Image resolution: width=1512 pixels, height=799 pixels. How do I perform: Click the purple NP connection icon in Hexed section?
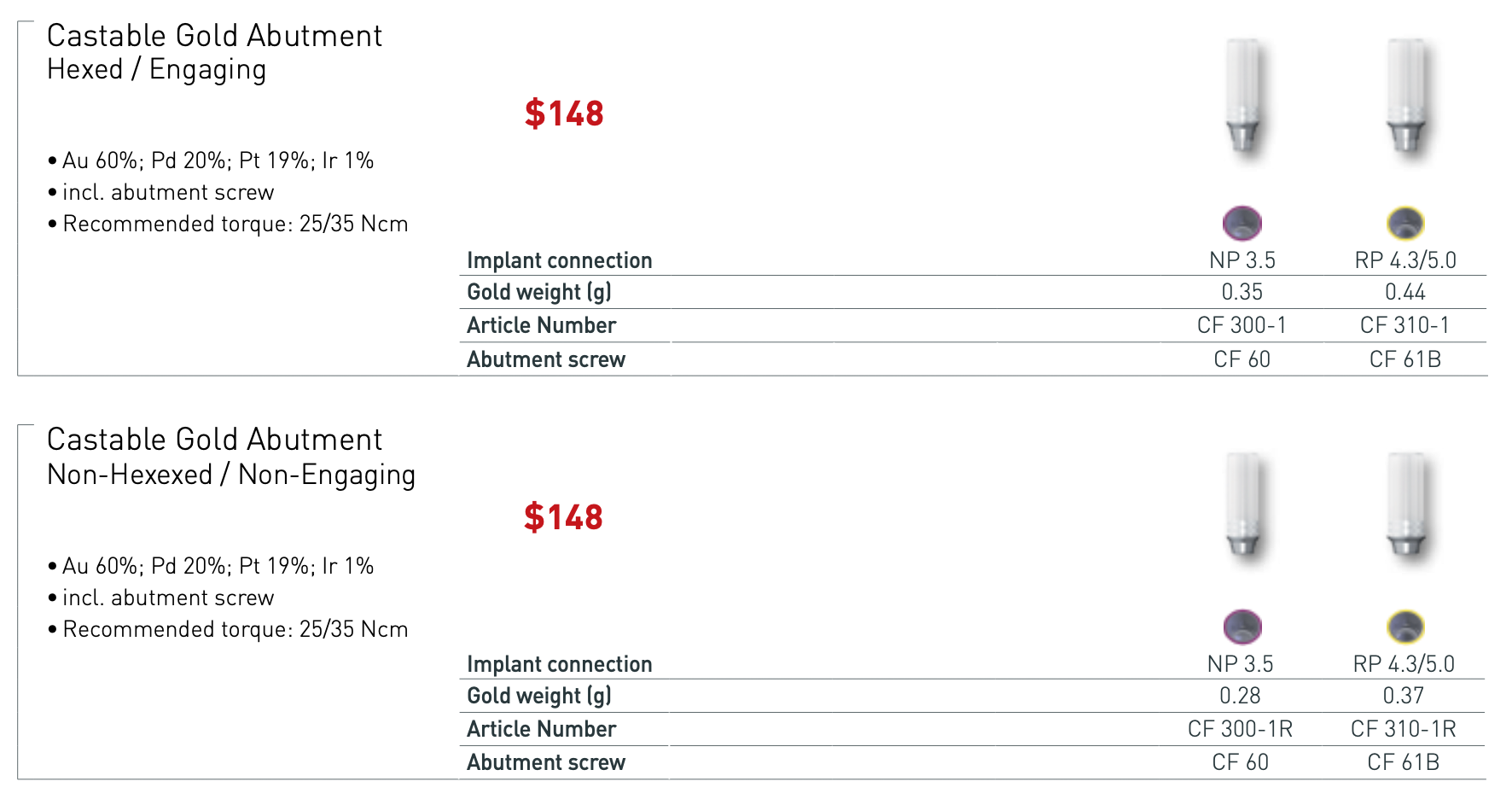(1242, 224)
